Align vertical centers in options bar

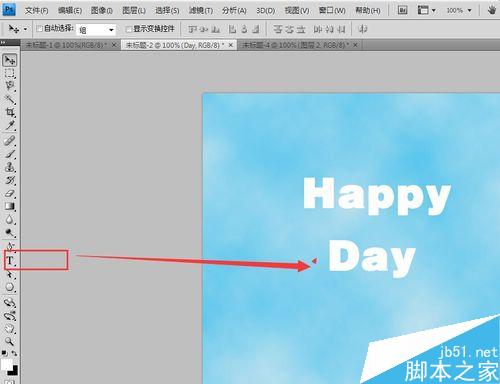[x=204, y=30]
